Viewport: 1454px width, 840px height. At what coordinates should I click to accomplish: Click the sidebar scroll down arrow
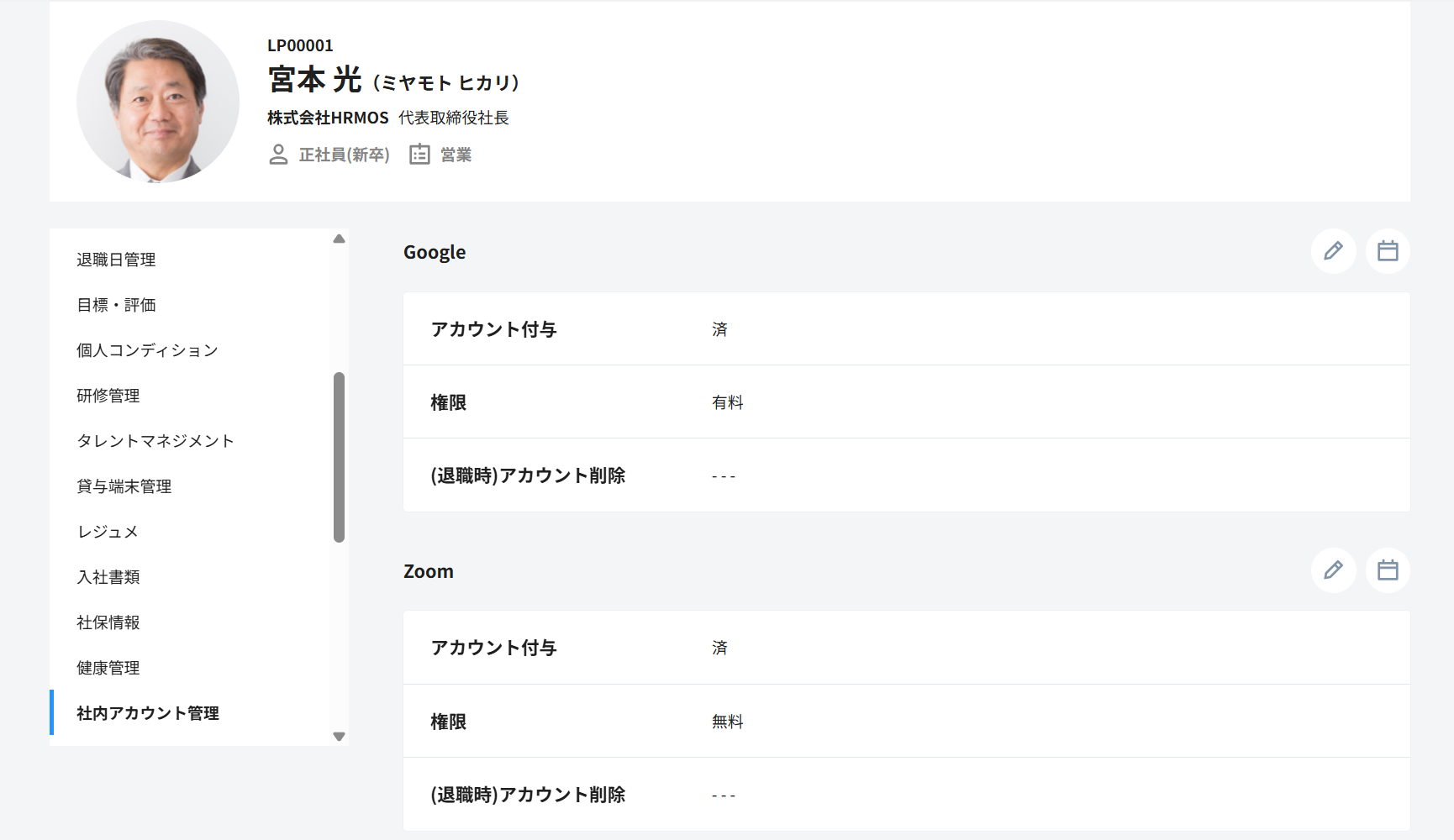coord(339,737)
